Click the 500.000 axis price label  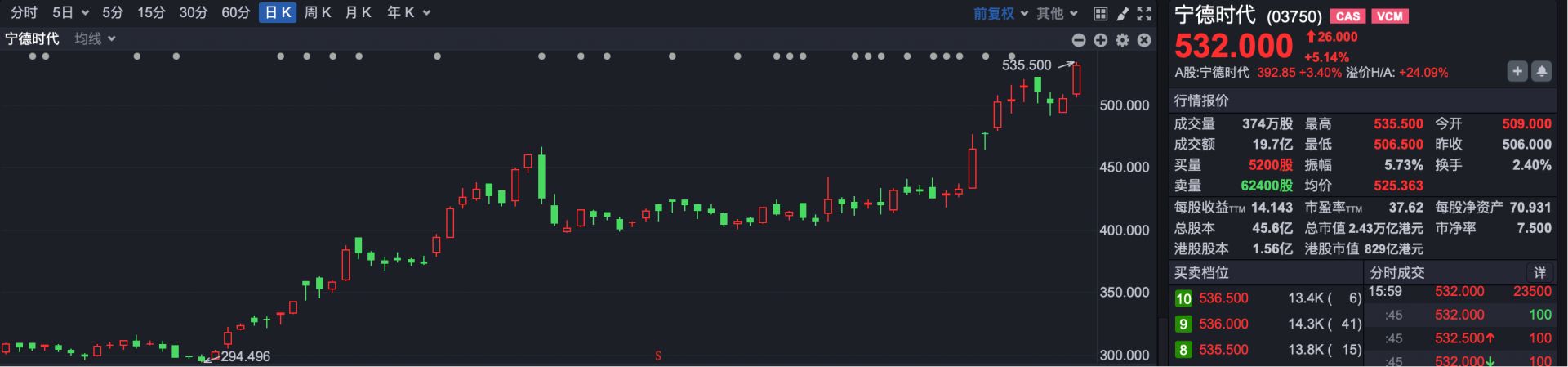(1124, 105)
